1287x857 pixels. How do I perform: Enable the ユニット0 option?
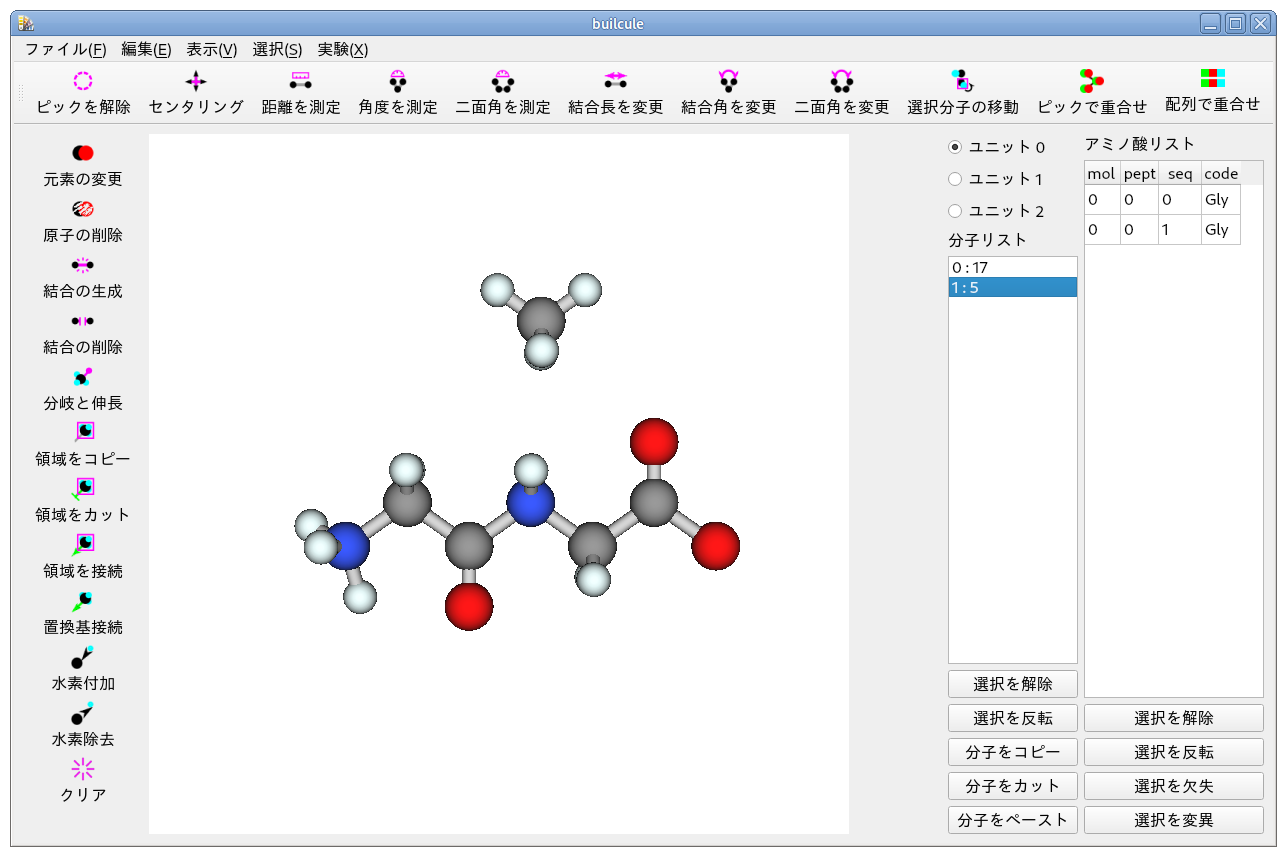[957, 147]
